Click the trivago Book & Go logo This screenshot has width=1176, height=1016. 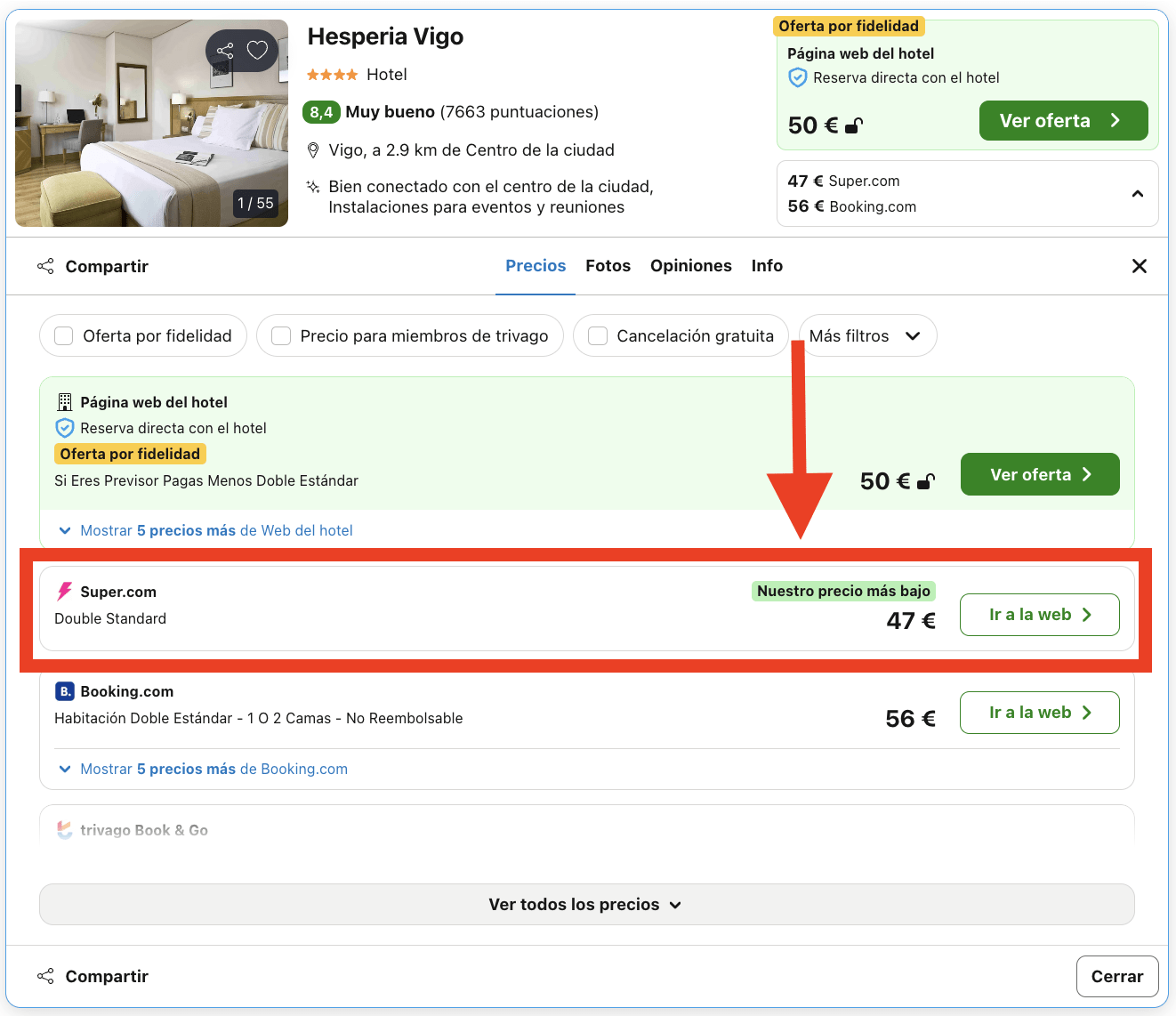(64, 830)
